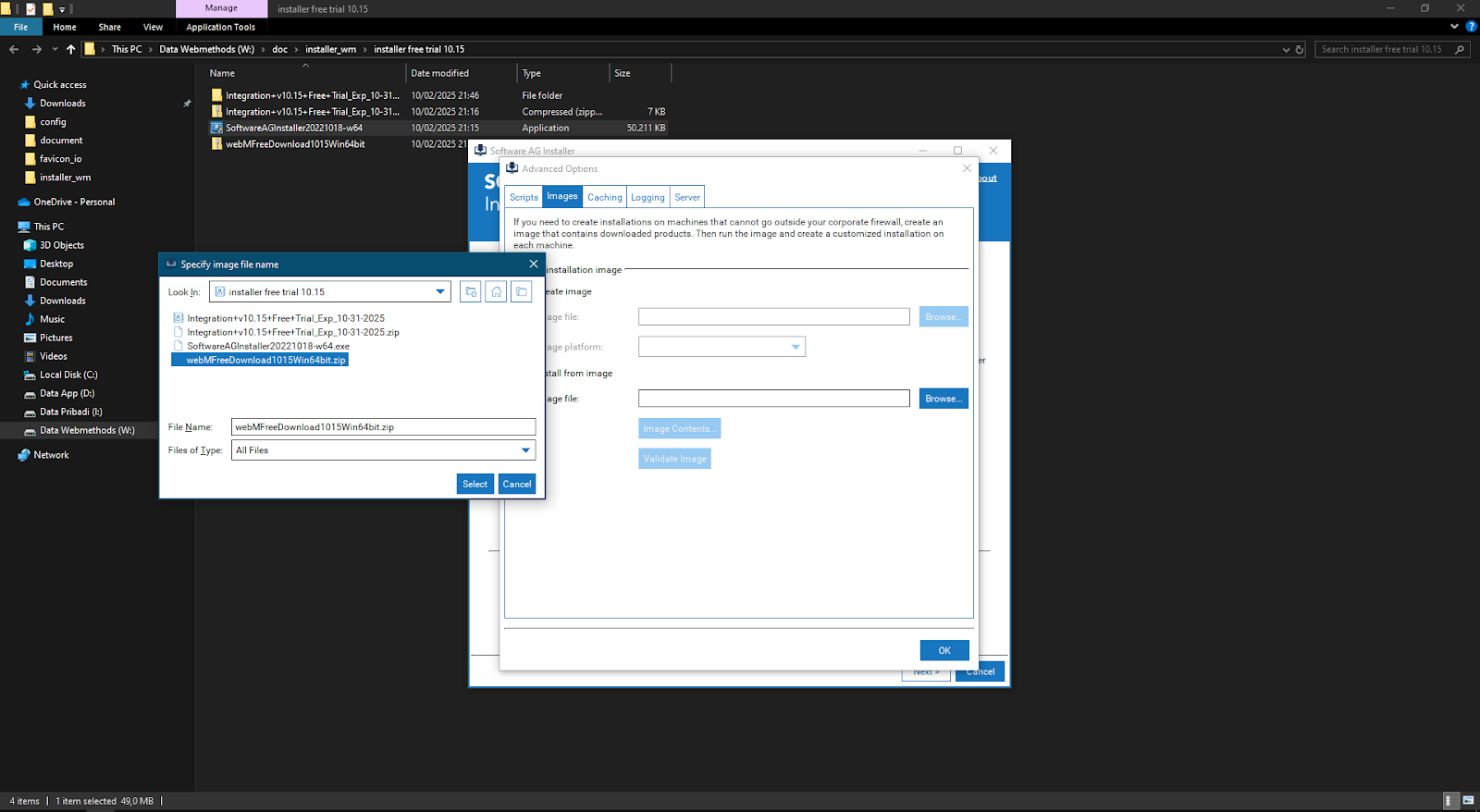Viewport: 1480px width, 812px height.
Task: Open the Look In folder dropdown
Action: pyautogui.click(x=440, y=292)
